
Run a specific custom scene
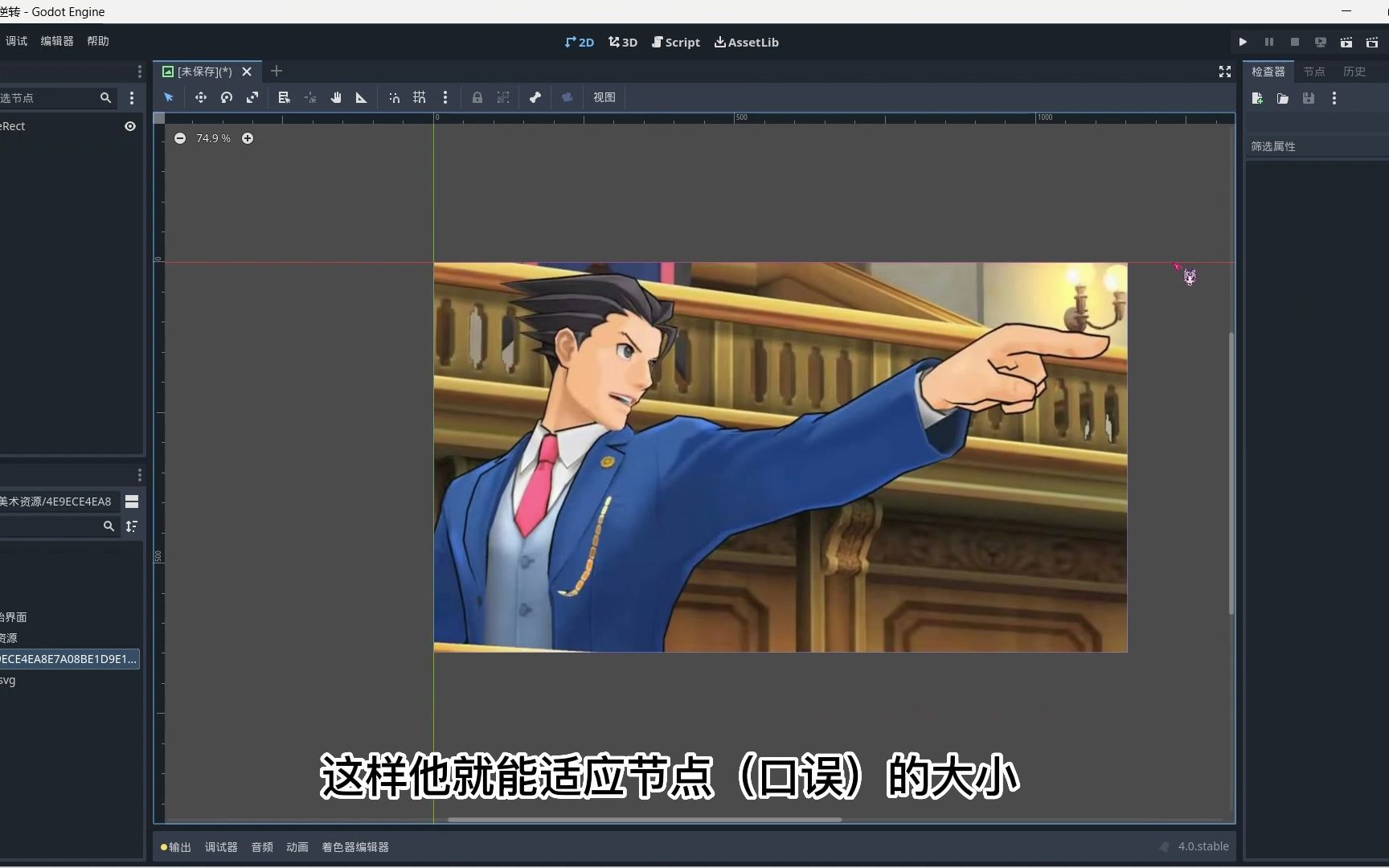(x=1372, y=42)
